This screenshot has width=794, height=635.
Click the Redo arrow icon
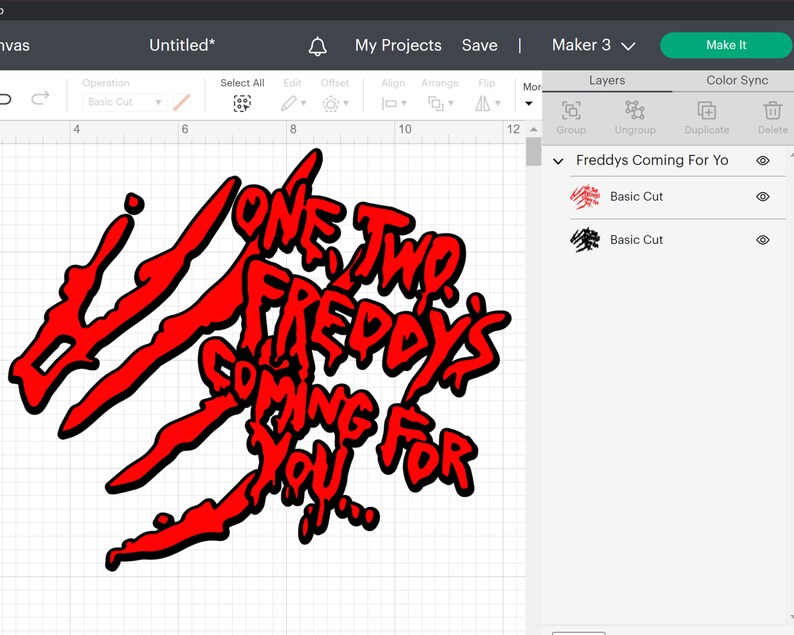click(x=40, y=98)
